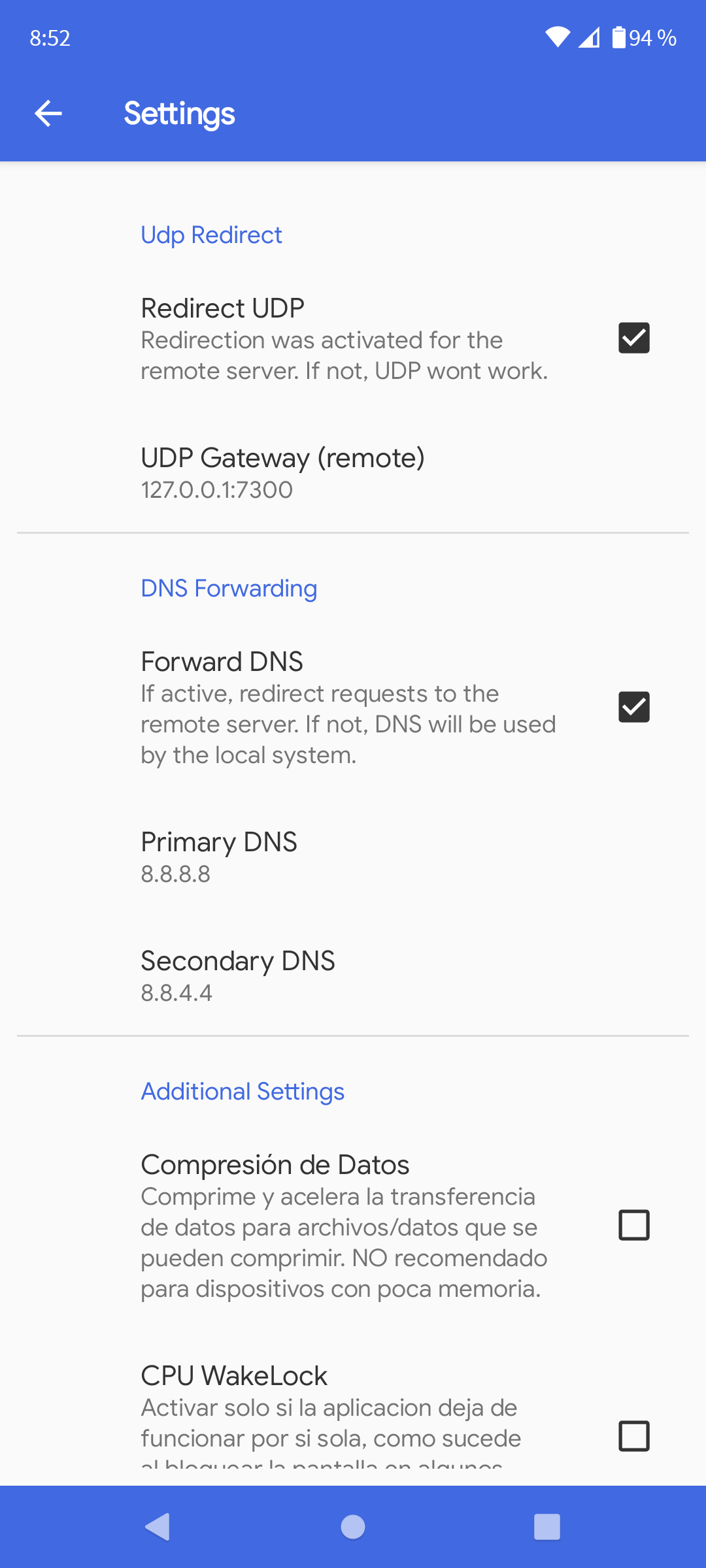Edit the Primary DNS 8.8.8.8 entry
The image size is (706, 1568).
[x=353, y=857]
